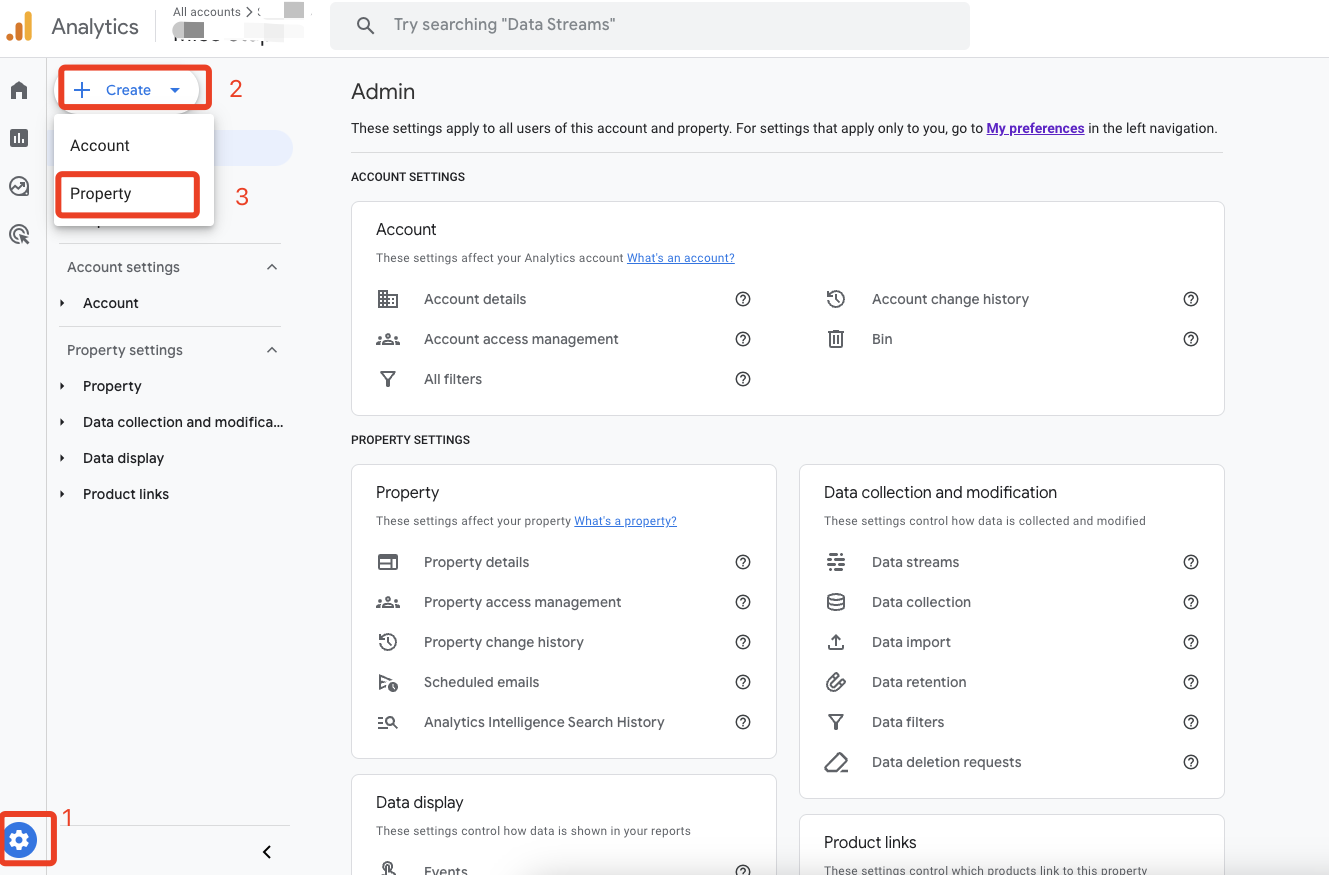Open the Home icon in left rail
Image resolution: width=1329 pixels, height=875 pixels.
[x=19, y=91]
